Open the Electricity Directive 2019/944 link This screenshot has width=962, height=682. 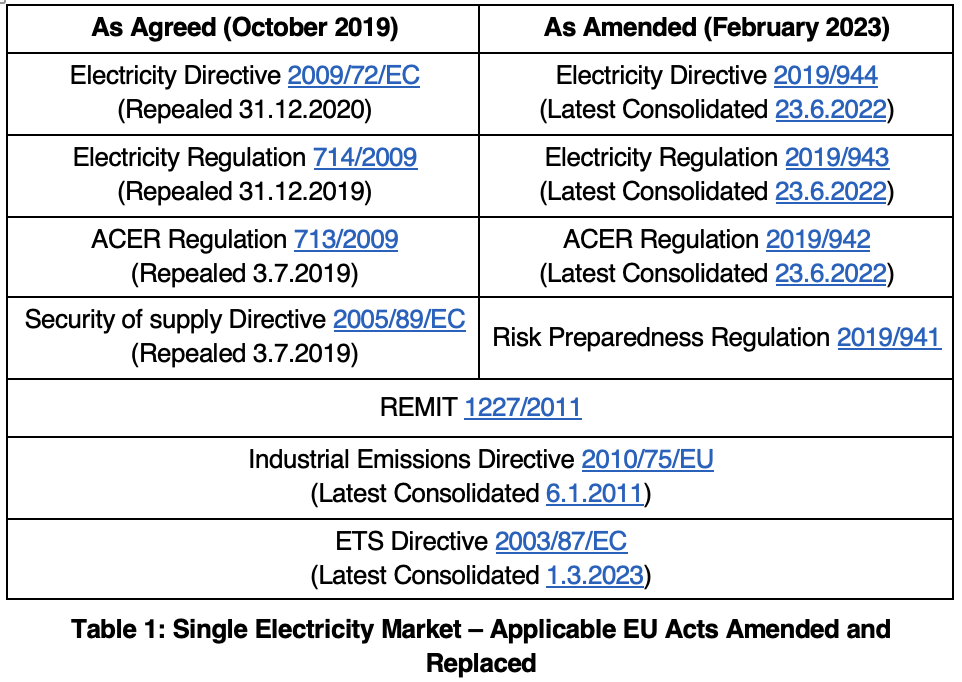point(826,76)
